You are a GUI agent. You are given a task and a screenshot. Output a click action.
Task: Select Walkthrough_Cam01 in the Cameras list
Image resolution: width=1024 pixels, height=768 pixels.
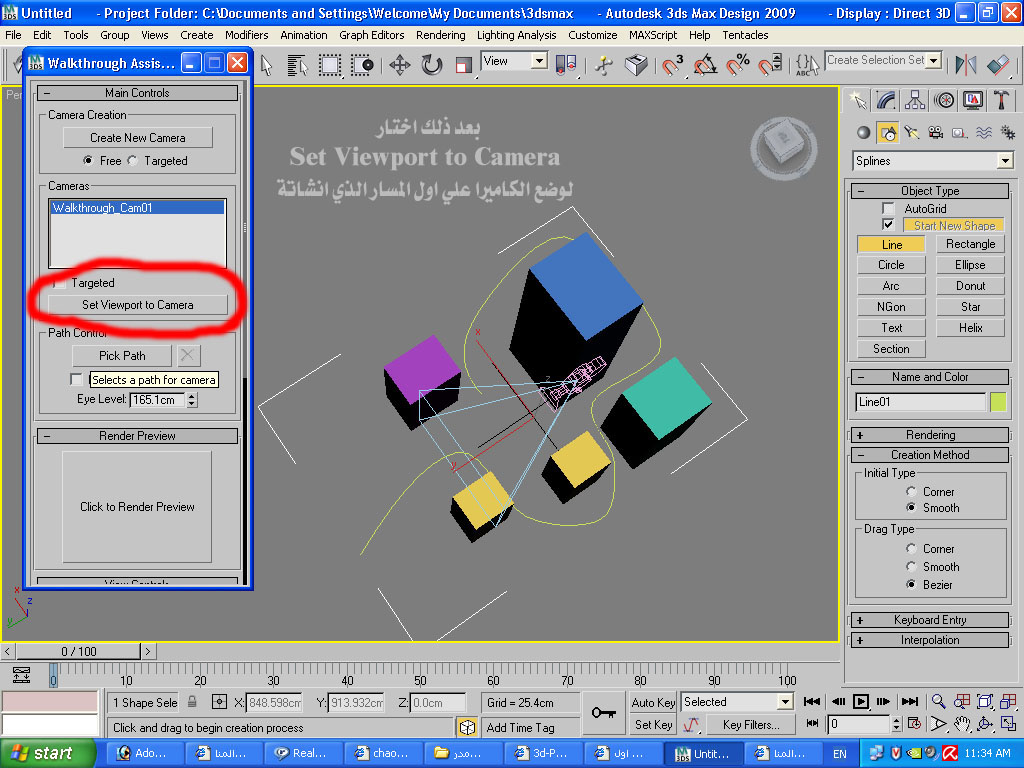(137, 208)
